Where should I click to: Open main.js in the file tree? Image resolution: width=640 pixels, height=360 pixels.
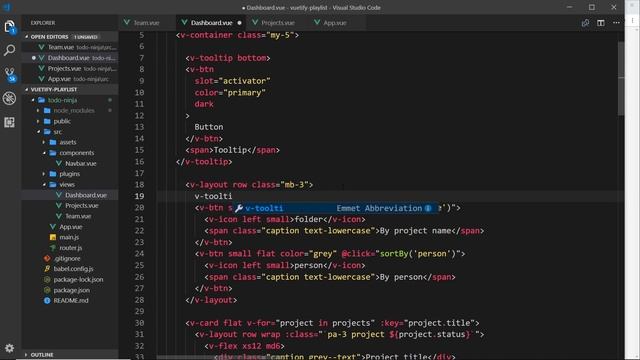(x=69, y=237)
